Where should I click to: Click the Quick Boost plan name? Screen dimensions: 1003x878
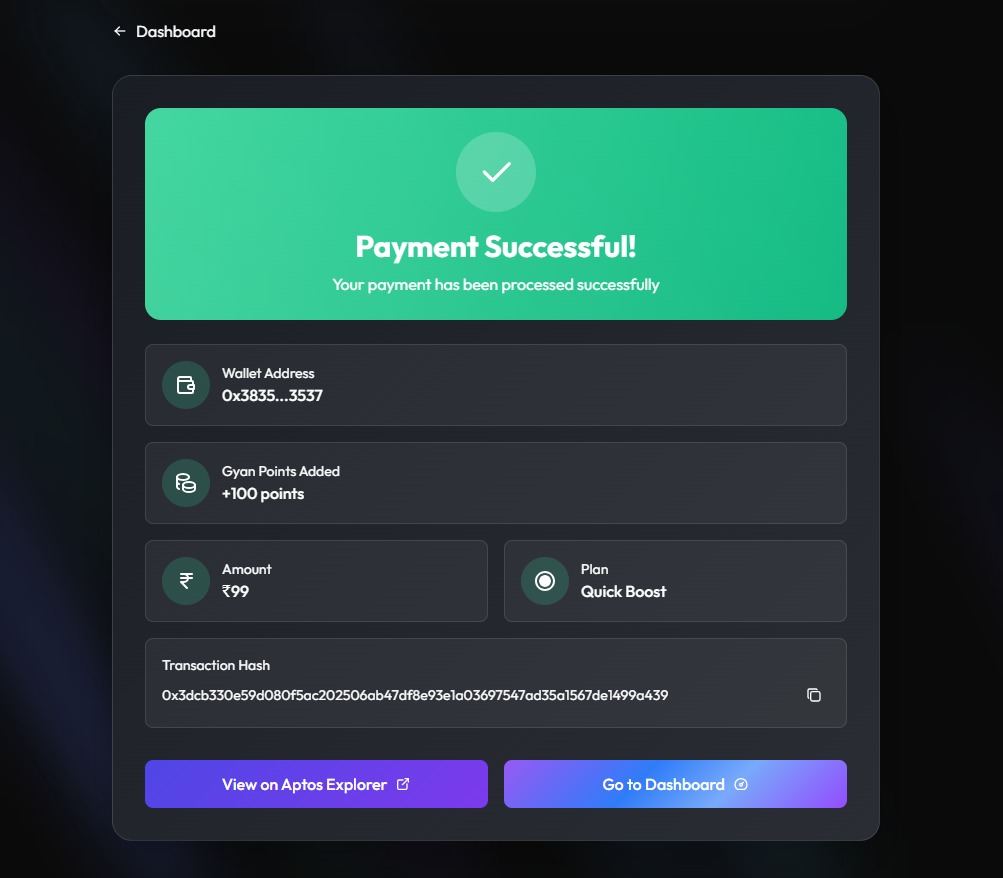tap(623, 592)
